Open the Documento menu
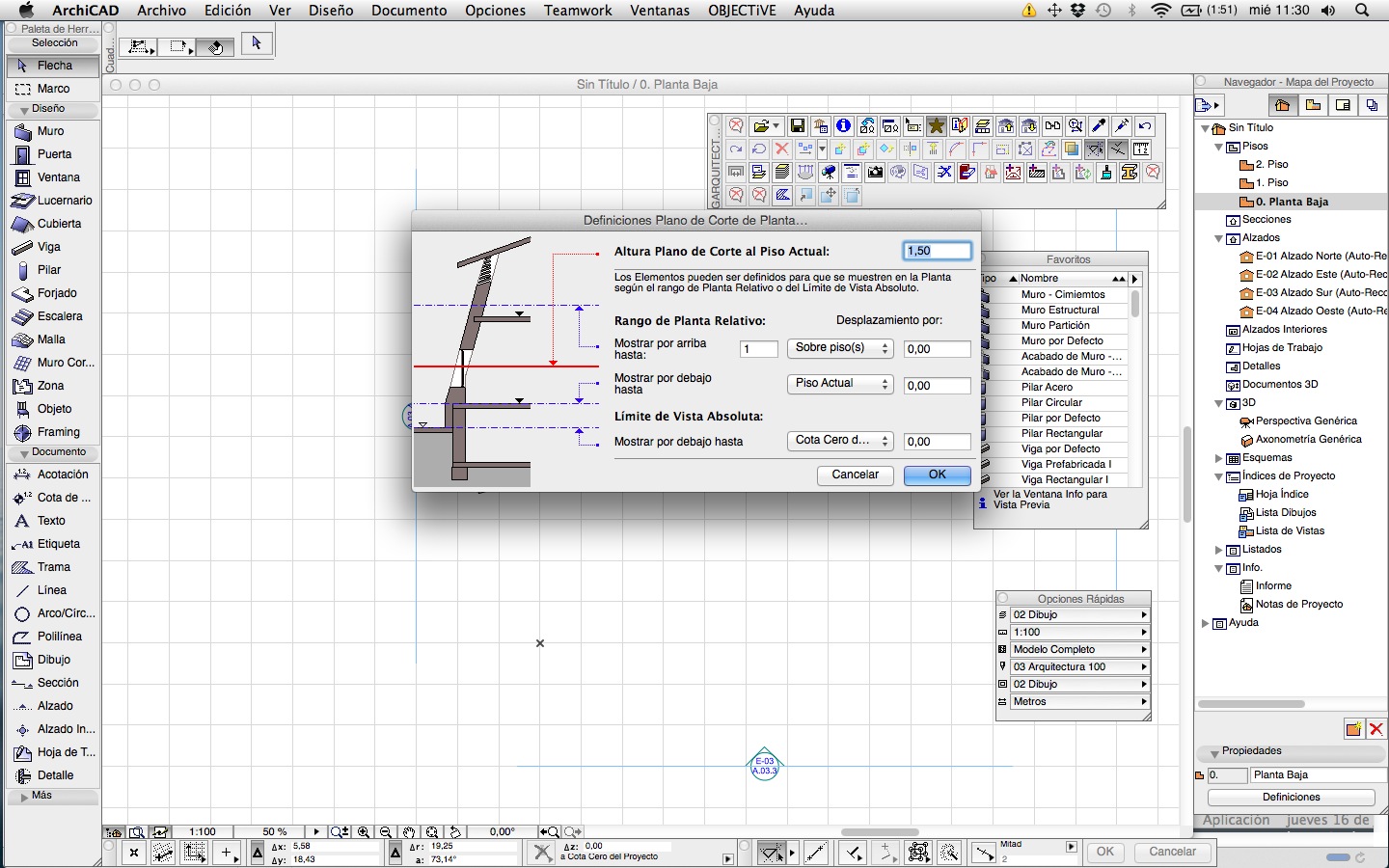This screenshot has height=868, width=1389. (x=409, y=11)
